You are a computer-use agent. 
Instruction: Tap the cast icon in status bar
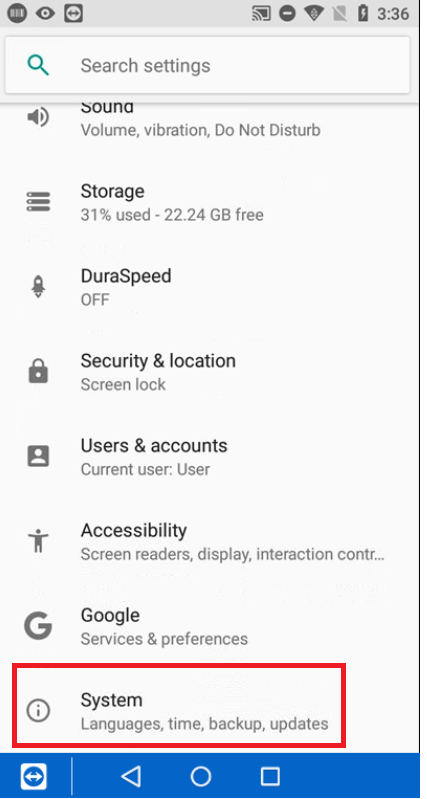point(261,14)
